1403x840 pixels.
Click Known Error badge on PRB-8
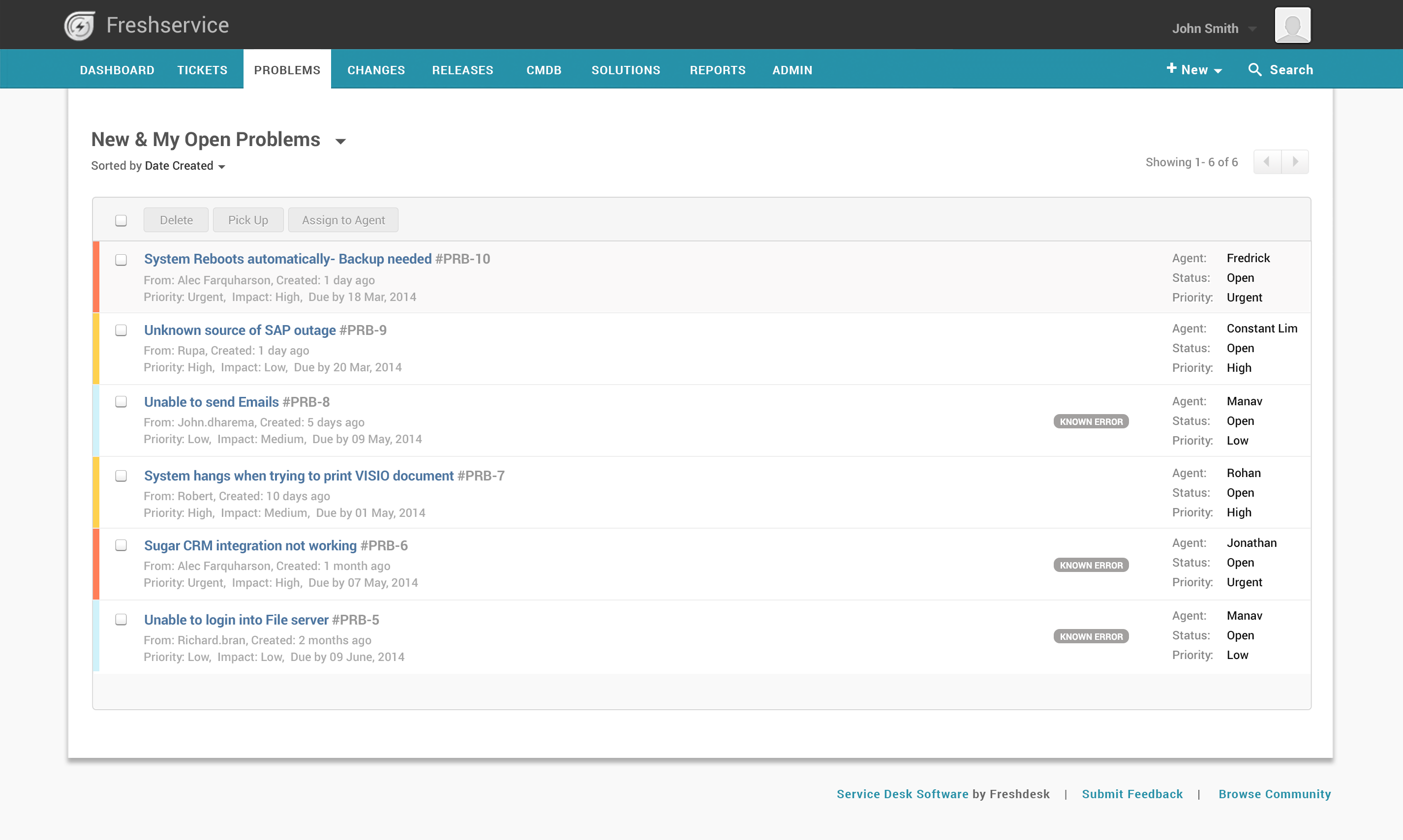1091,421
